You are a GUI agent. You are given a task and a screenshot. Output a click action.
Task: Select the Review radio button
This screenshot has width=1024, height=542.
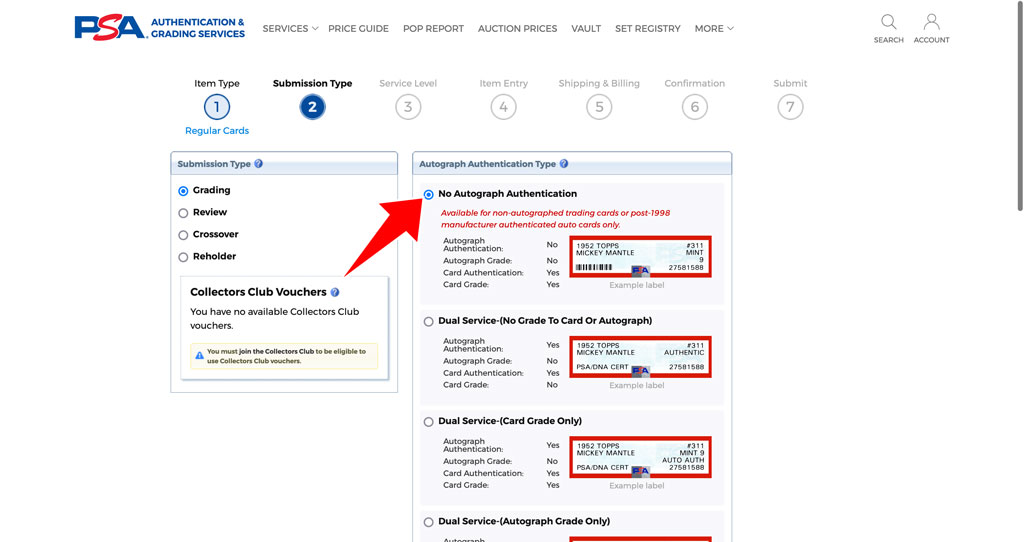click(184, 213)
